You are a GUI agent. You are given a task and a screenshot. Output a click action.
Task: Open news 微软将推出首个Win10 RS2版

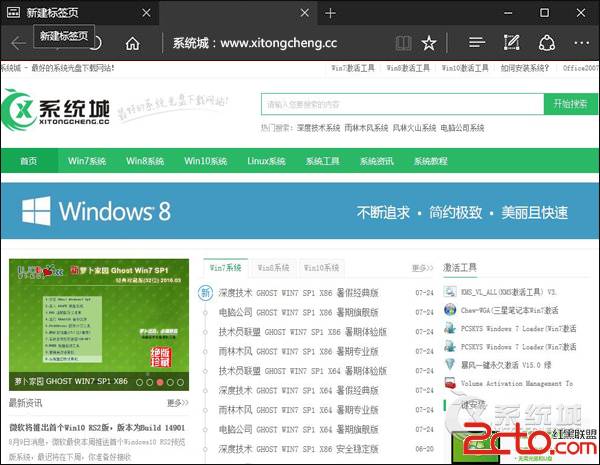(x=97, y=427)
